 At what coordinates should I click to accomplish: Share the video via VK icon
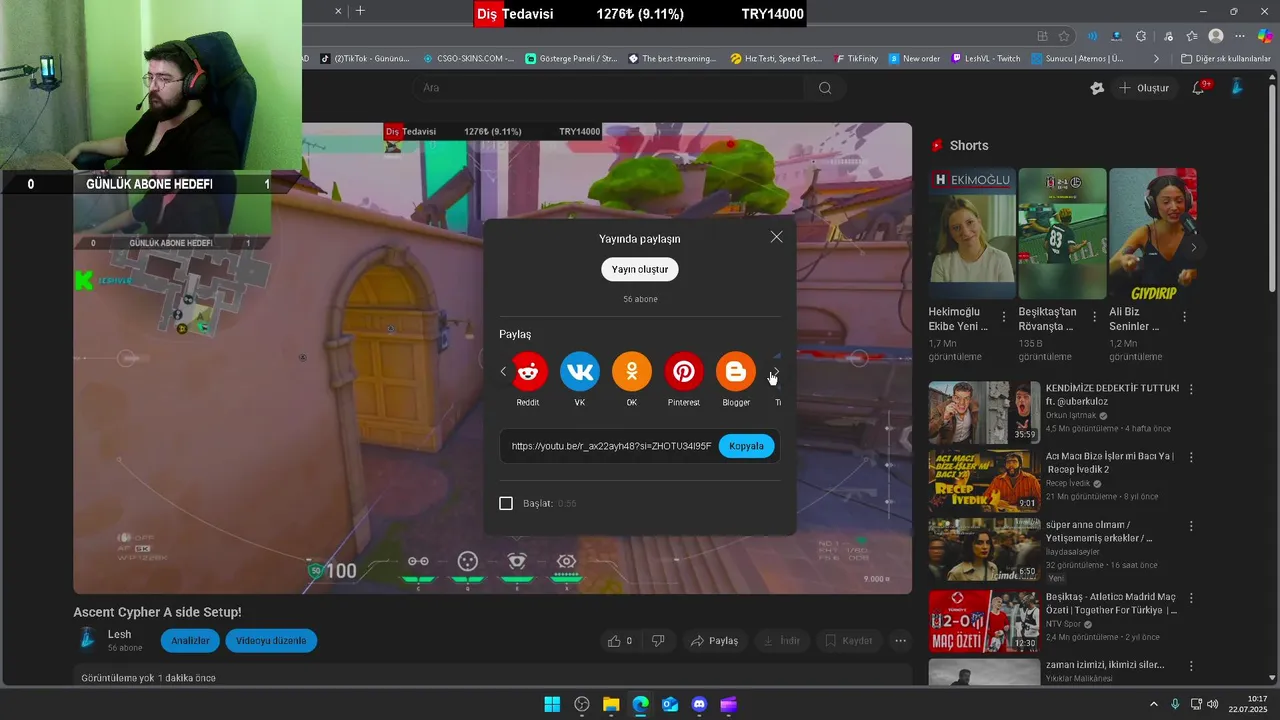tap(580, 372)
